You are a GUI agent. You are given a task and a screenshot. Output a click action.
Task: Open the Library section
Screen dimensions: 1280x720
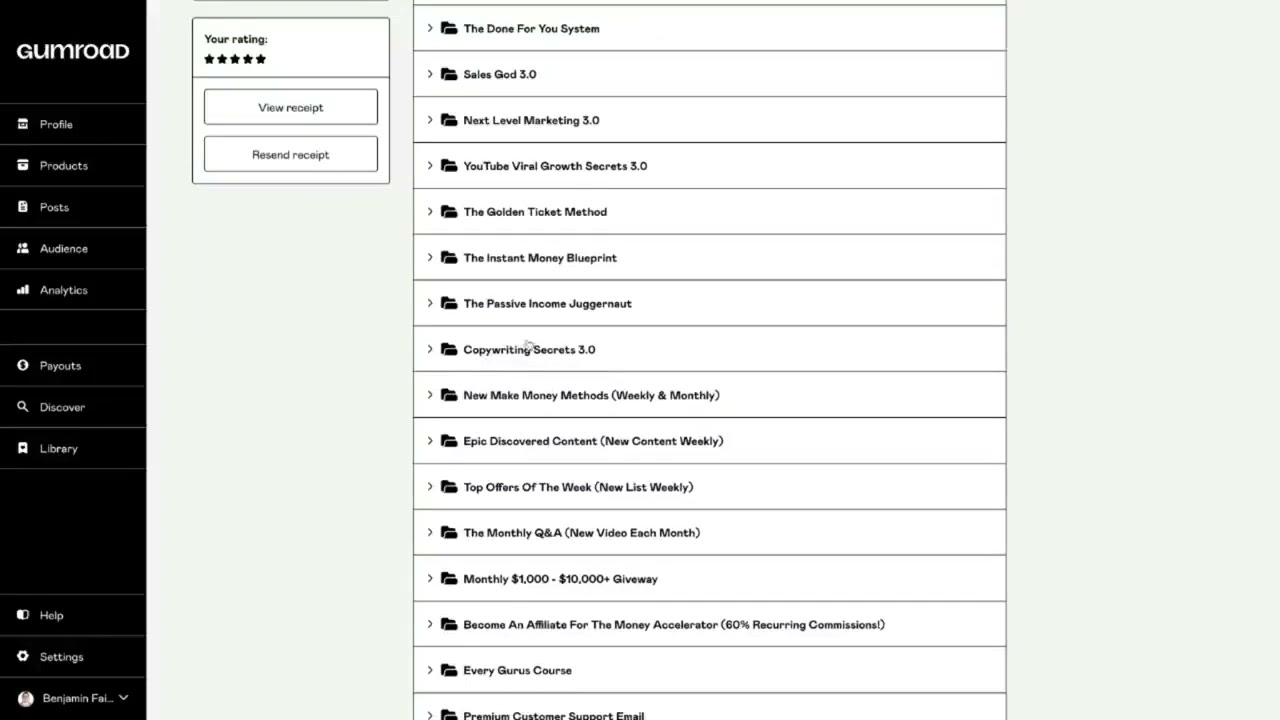click(73, 448)
